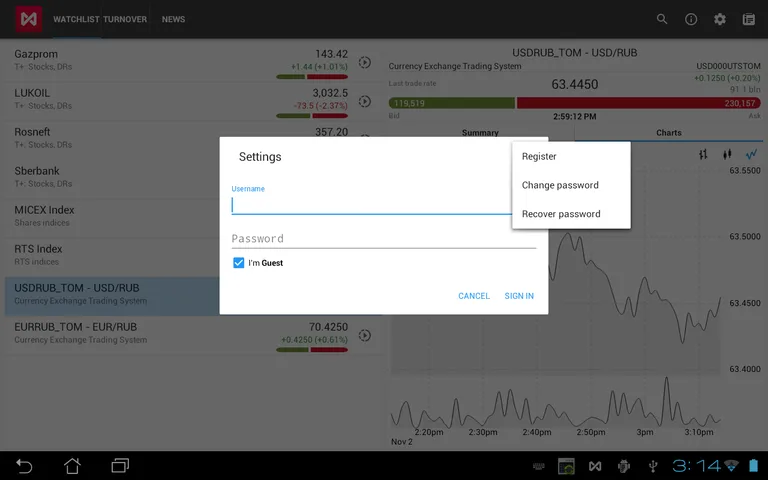
Task: Tap the Android home navigation icon
Action: (x=72, y=466)
